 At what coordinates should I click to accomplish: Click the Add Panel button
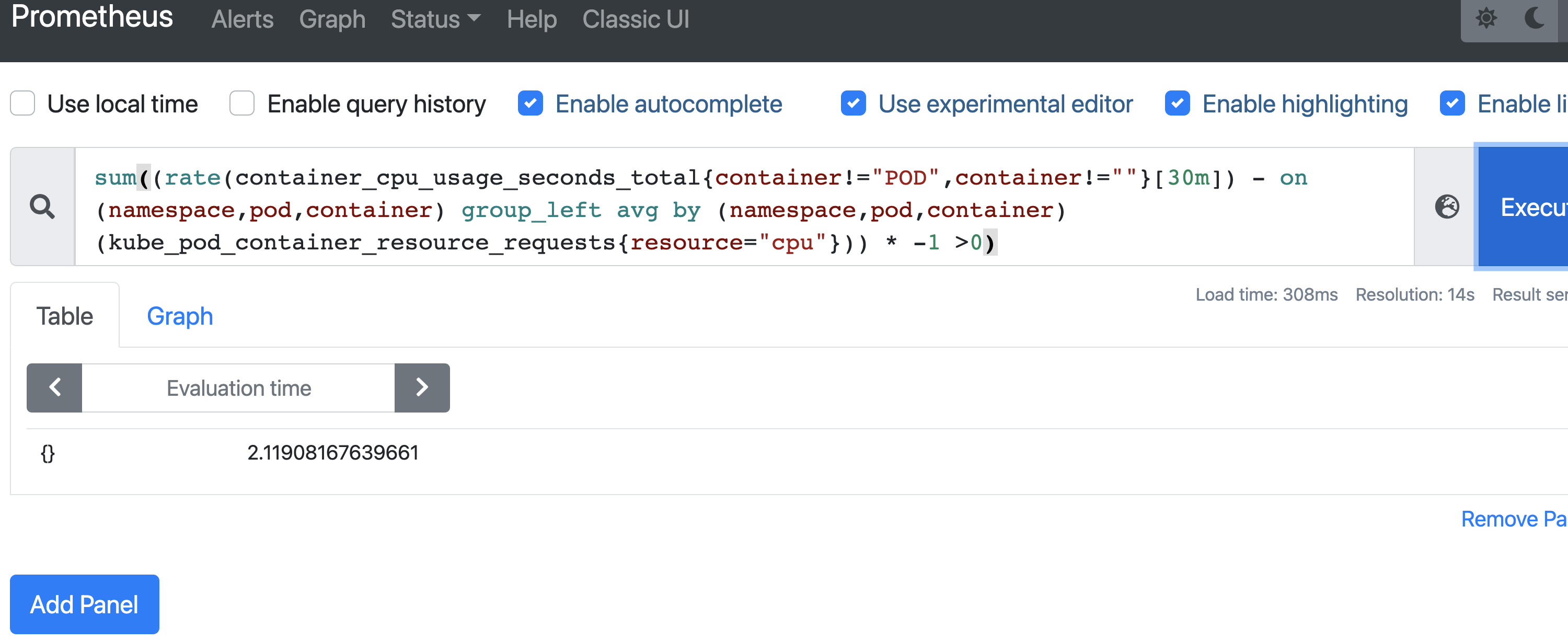85,604
